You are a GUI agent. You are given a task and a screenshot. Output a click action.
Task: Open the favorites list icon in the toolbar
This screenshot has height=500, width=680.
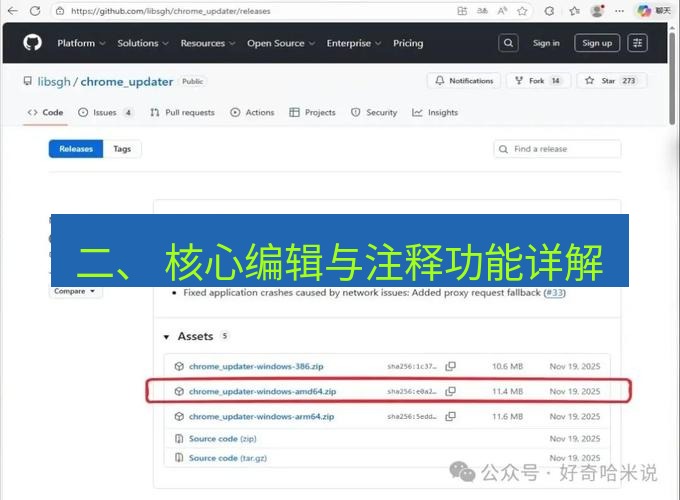click(x=575, y=11)
